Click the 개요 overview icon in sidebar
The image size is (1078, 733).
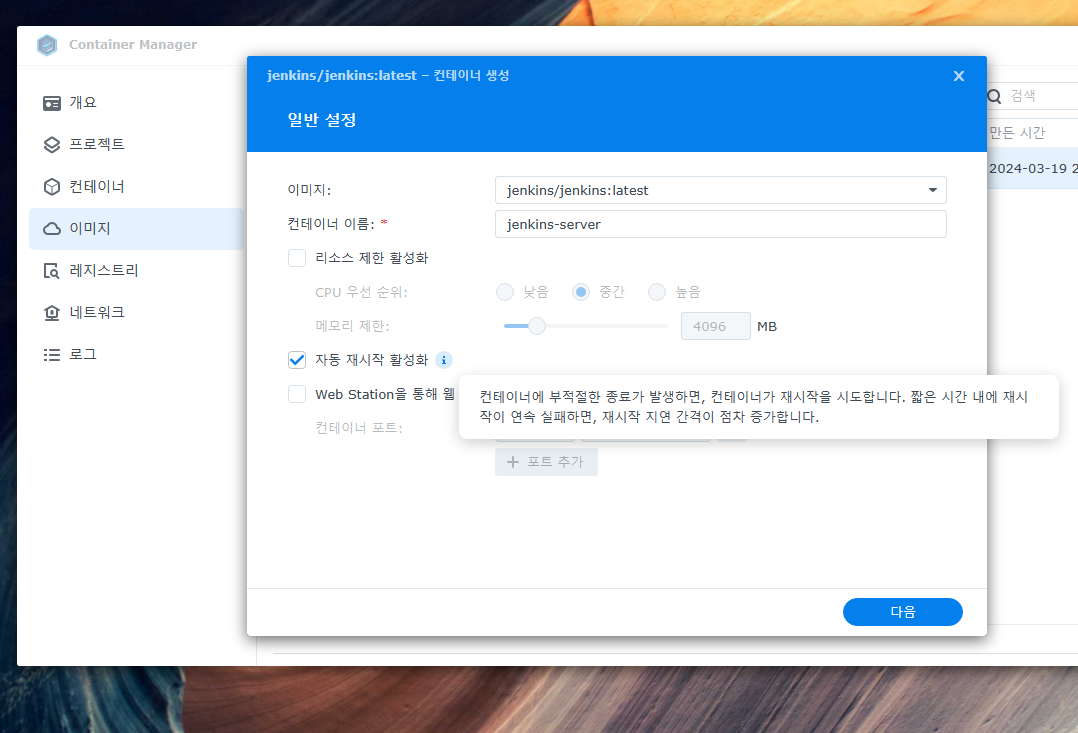52,103
